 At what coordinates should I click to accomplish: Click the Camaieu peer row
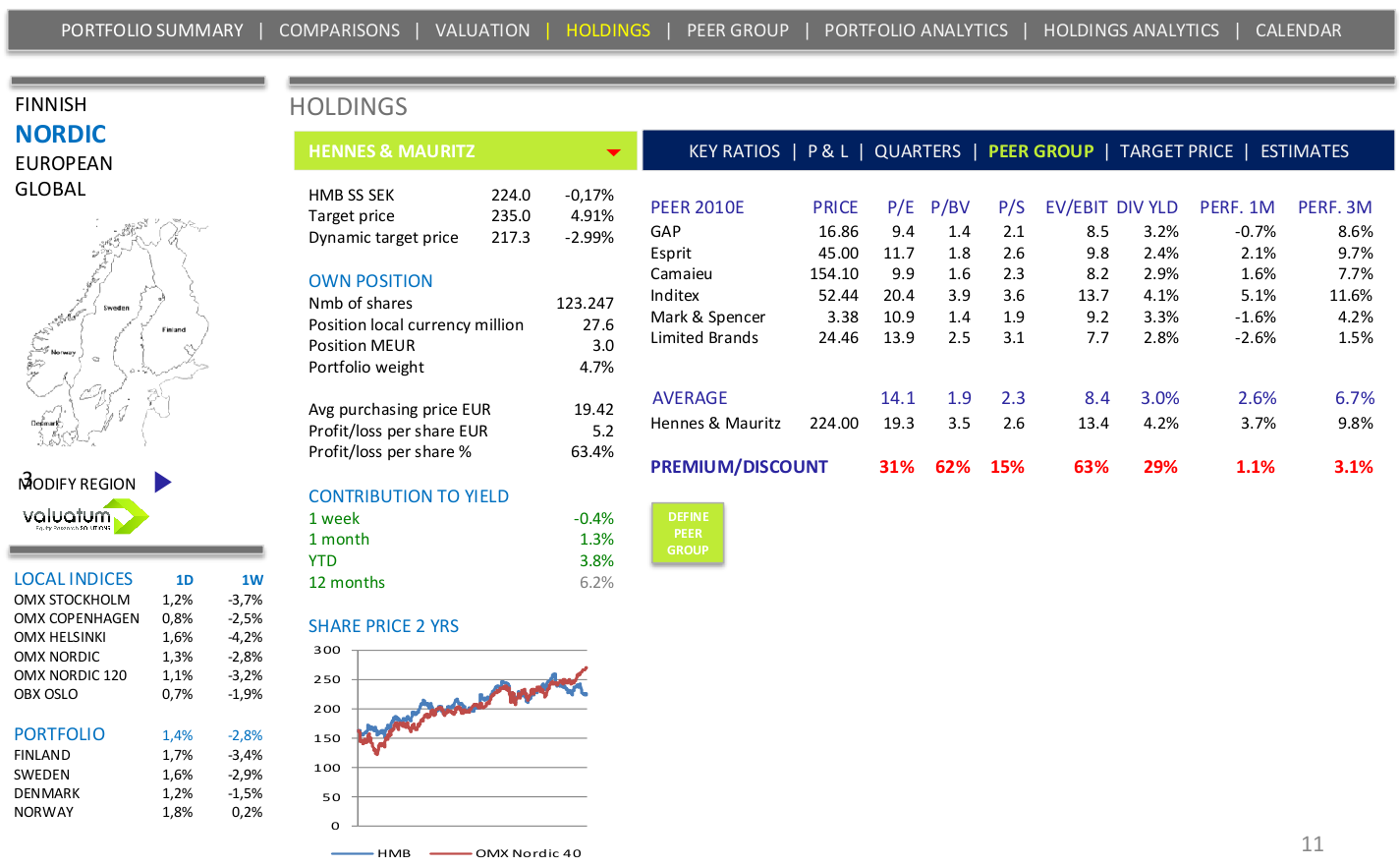pos(1012,273)
